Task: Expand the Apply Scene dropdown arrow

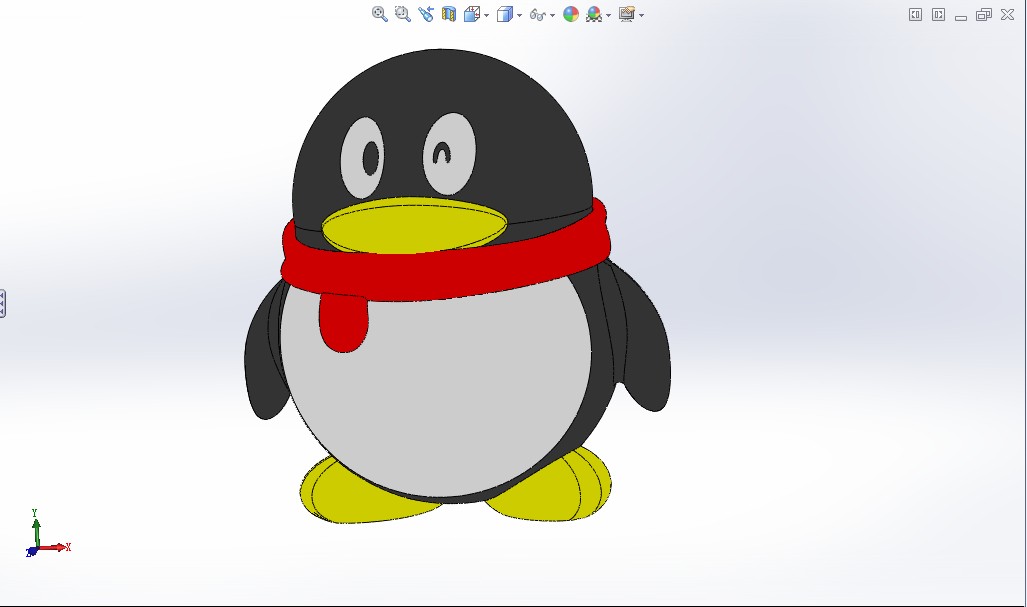Action: click(x=608, y=15)
